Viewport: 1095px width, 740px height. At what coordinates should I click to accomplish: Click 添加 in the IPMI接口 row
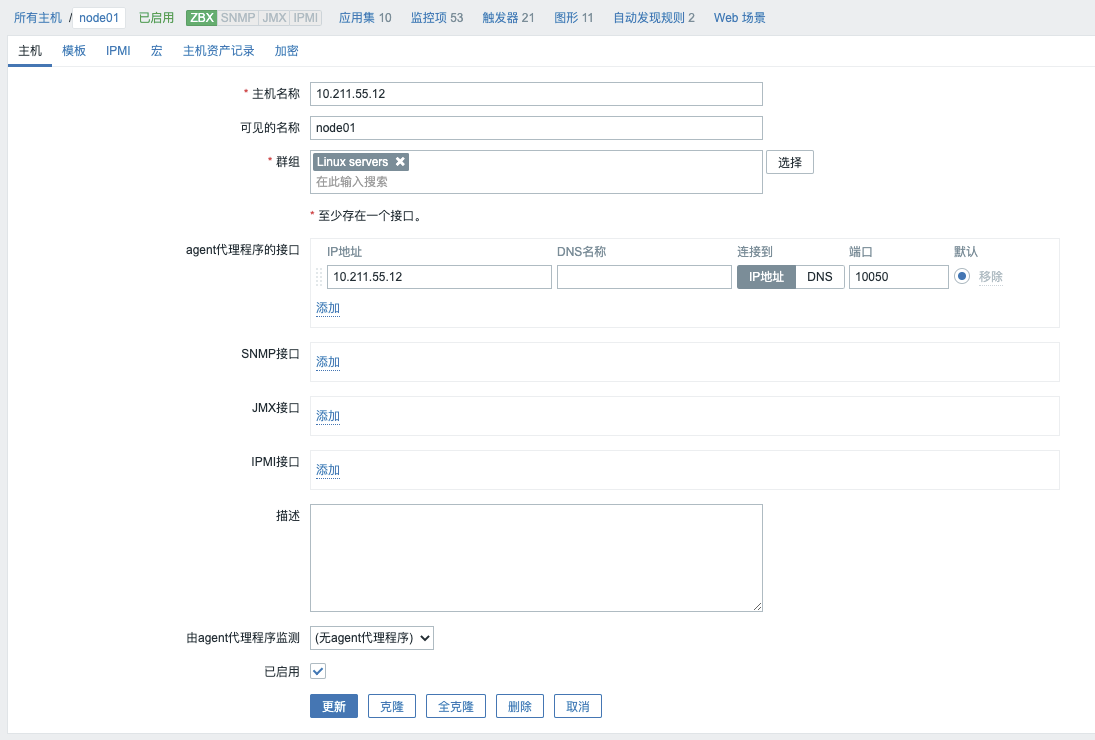pyautogui.click(x=328, y=470)
